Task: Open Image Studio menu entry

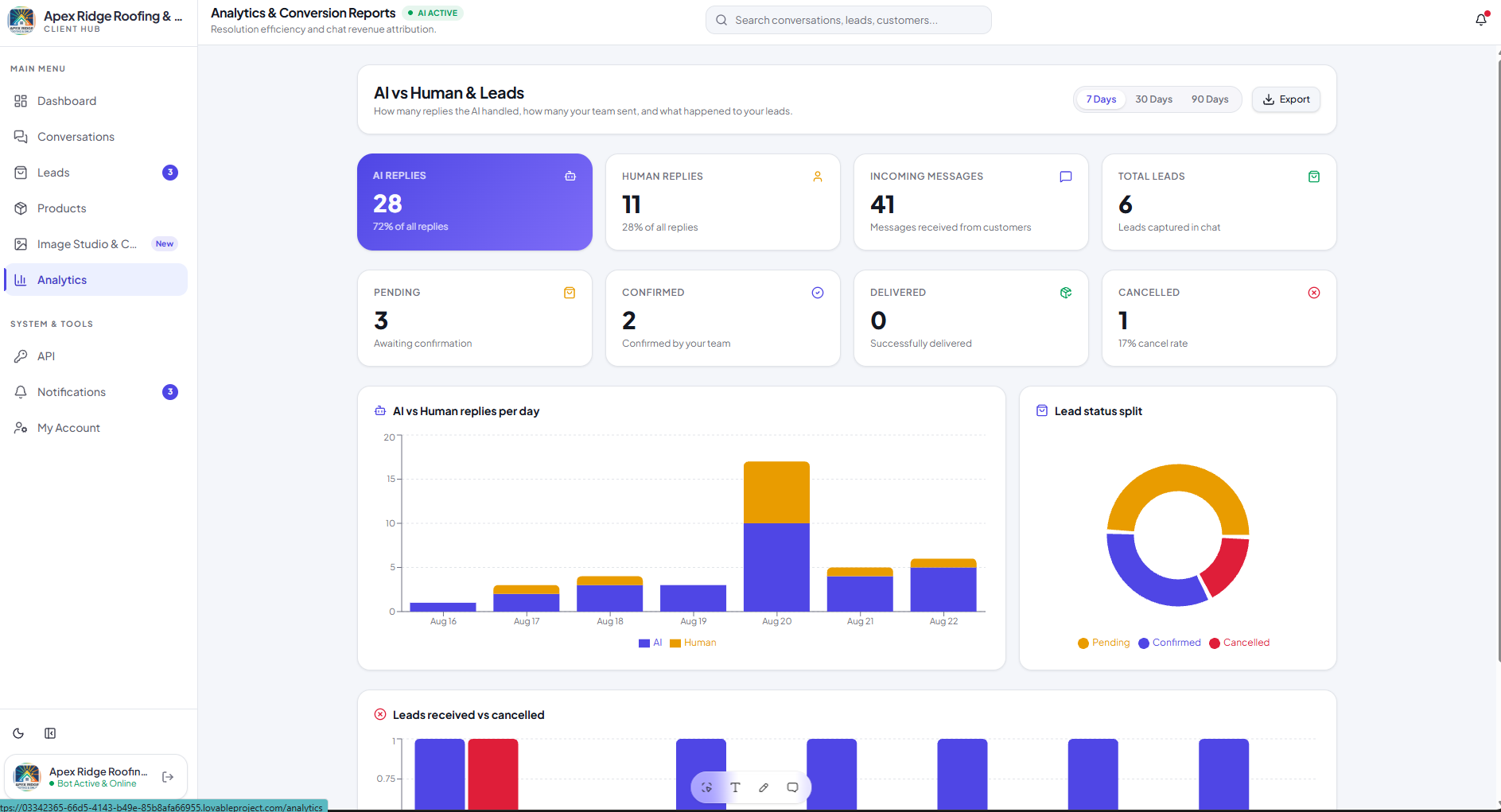Action: click(95, 244)
